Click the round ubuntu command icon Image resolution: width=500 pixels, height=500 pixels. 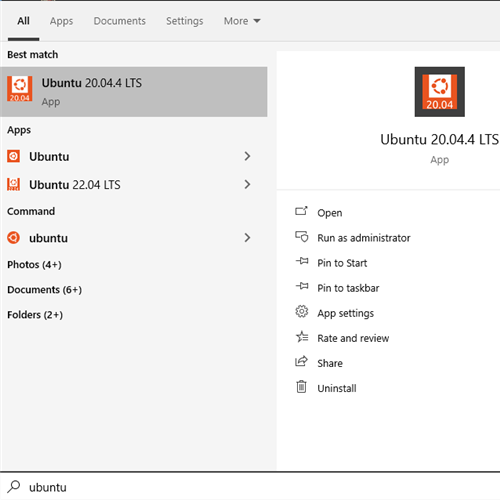[x=13, y=238]
